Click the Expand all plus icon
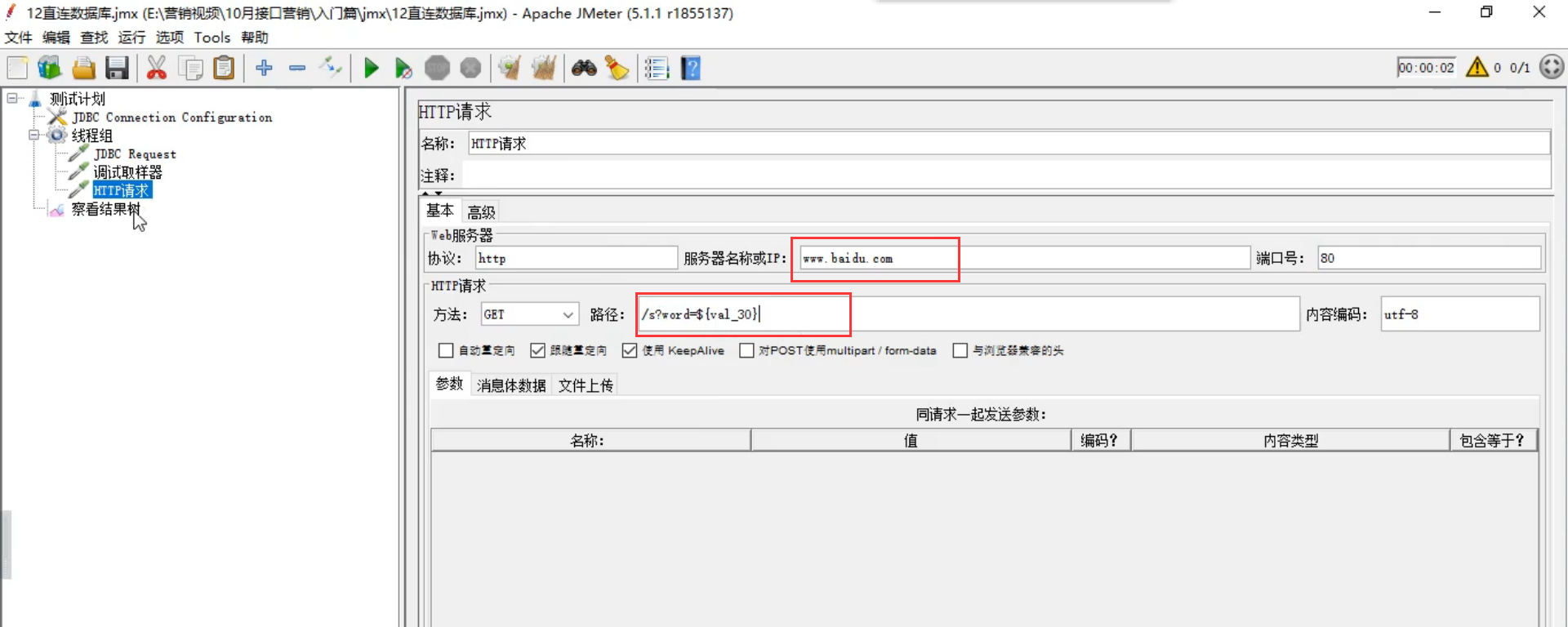 pos(263,68)
